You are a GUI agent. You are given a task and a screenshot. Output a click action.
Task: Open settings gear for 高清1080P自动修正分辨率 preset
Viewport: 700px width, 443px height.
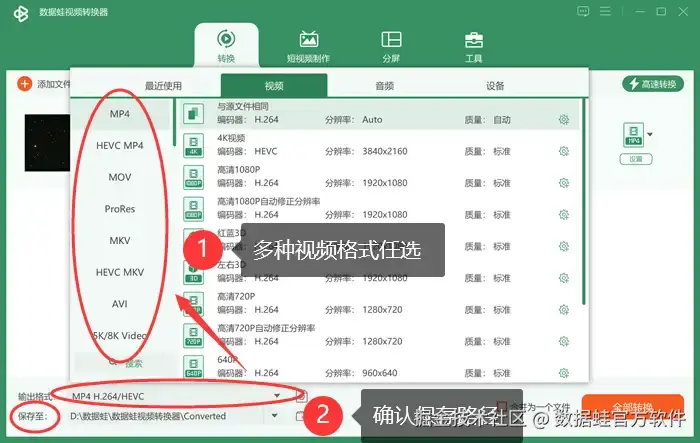pyautogui.click(x=564, y=215)
